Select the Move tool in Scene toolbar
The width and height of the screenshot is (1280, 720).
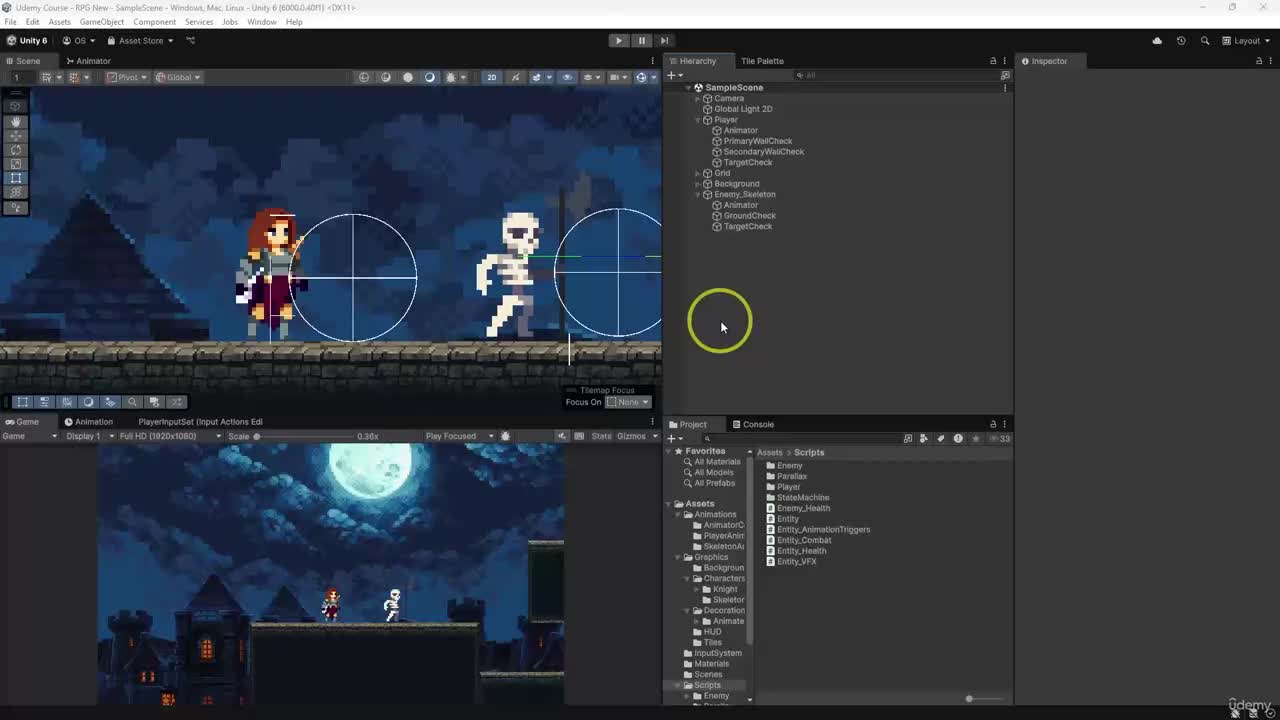pos(16,135)
